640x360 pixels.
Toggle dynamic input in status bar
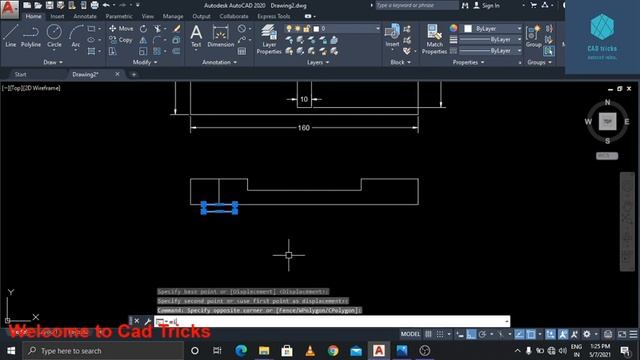coord(460,334)
